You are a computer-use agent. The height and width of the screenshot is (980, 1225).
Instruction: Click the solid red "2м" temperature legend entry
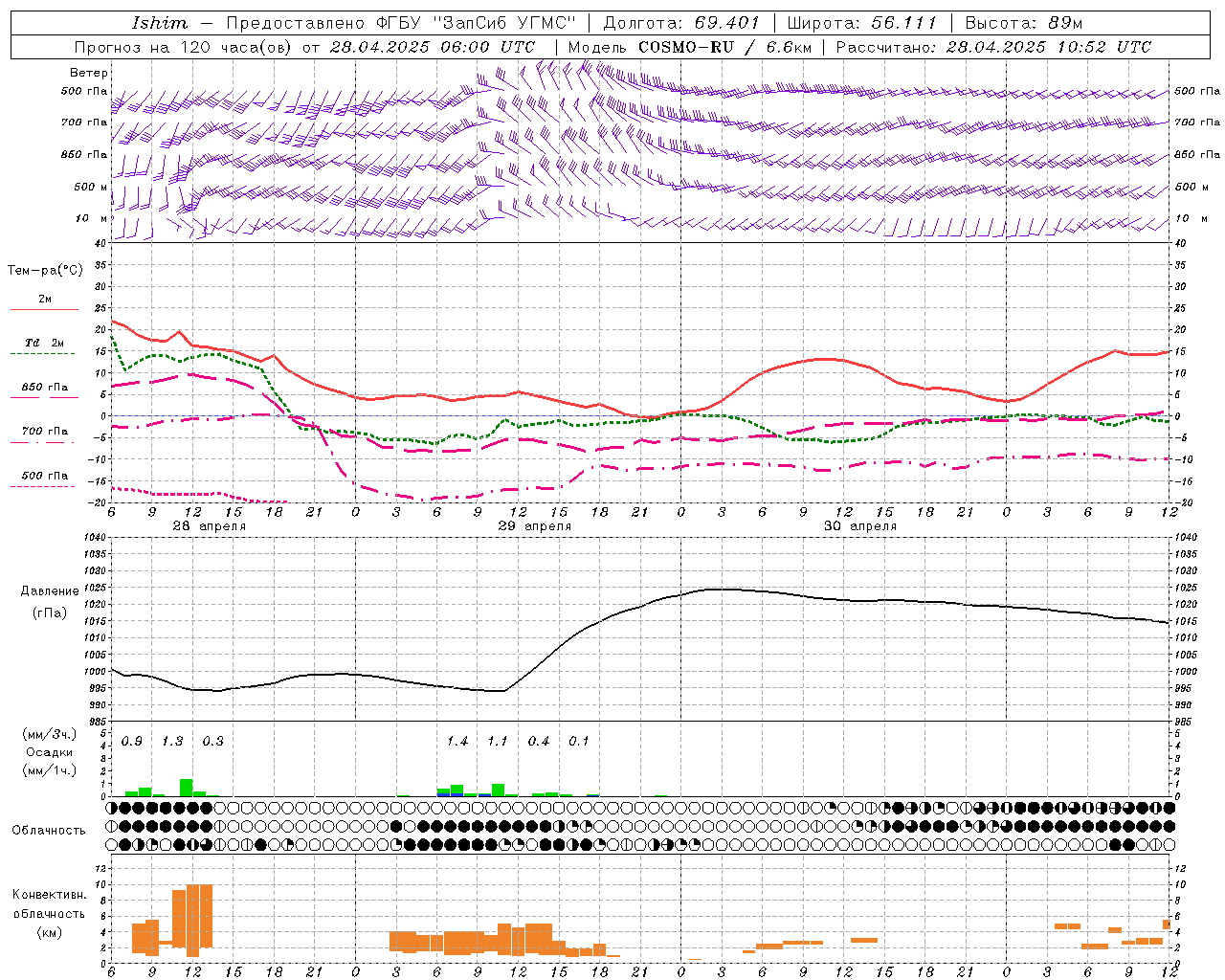click(45, 300)
